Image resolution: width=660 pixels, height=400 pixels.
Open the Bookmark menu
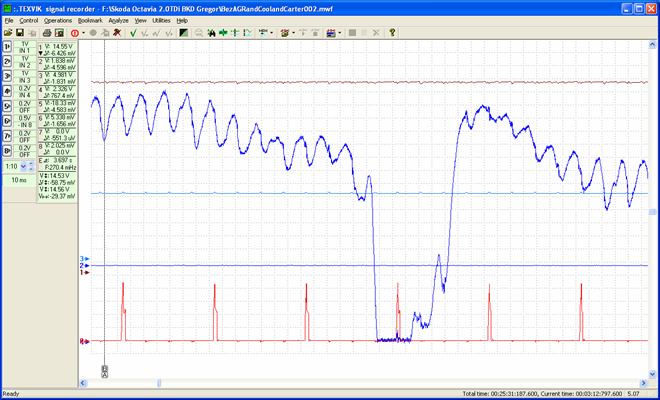90,20
